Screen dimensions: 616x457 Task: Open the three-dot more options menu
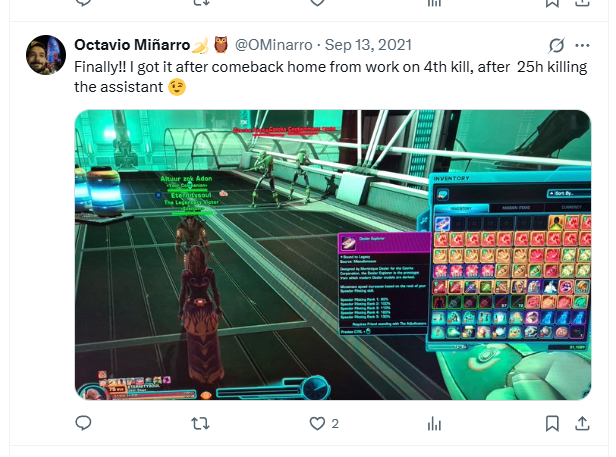582,46
